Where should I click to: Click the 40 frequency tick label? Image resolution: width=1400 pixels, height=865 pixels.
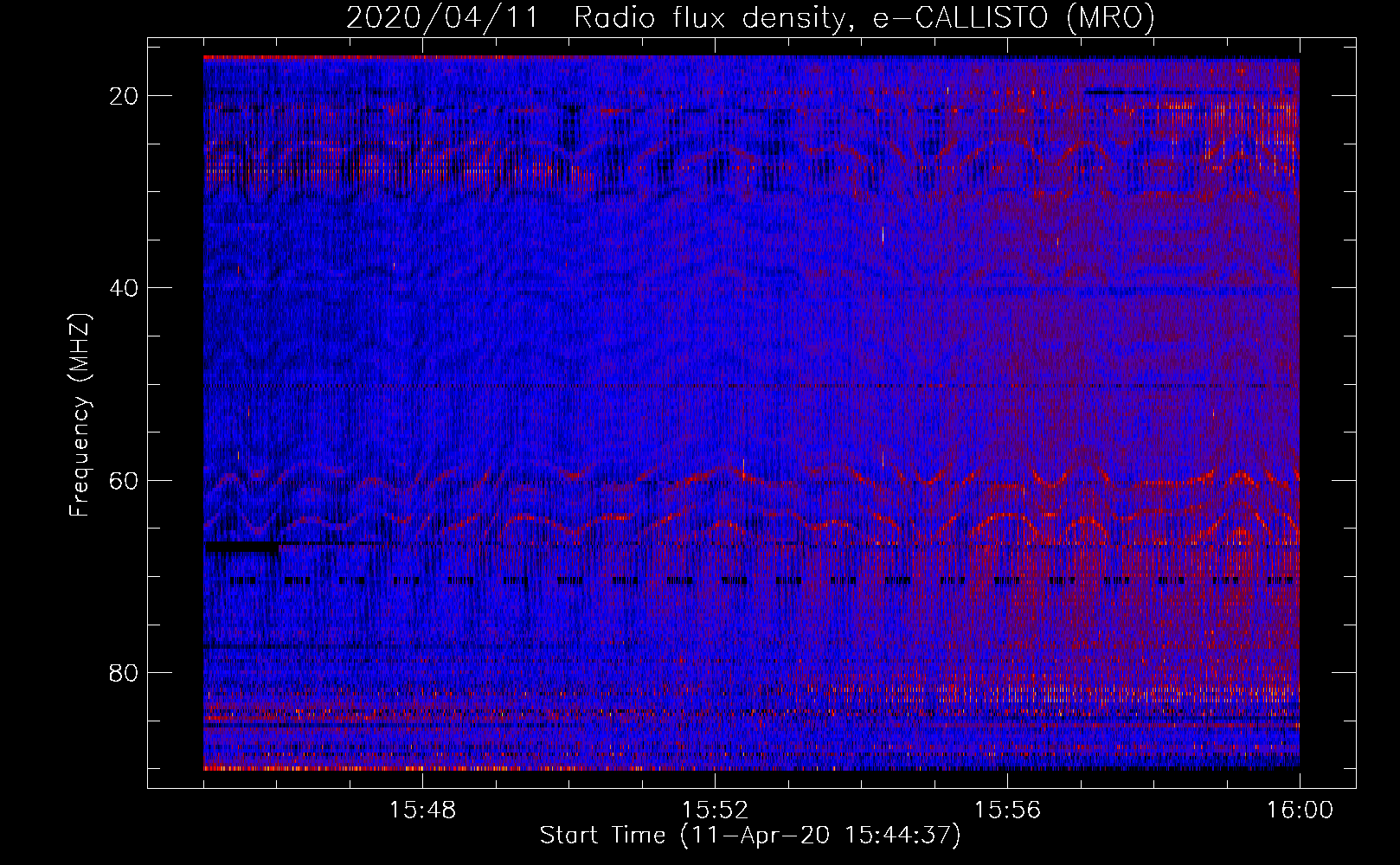pyautogui.click(x=125, y=288)
